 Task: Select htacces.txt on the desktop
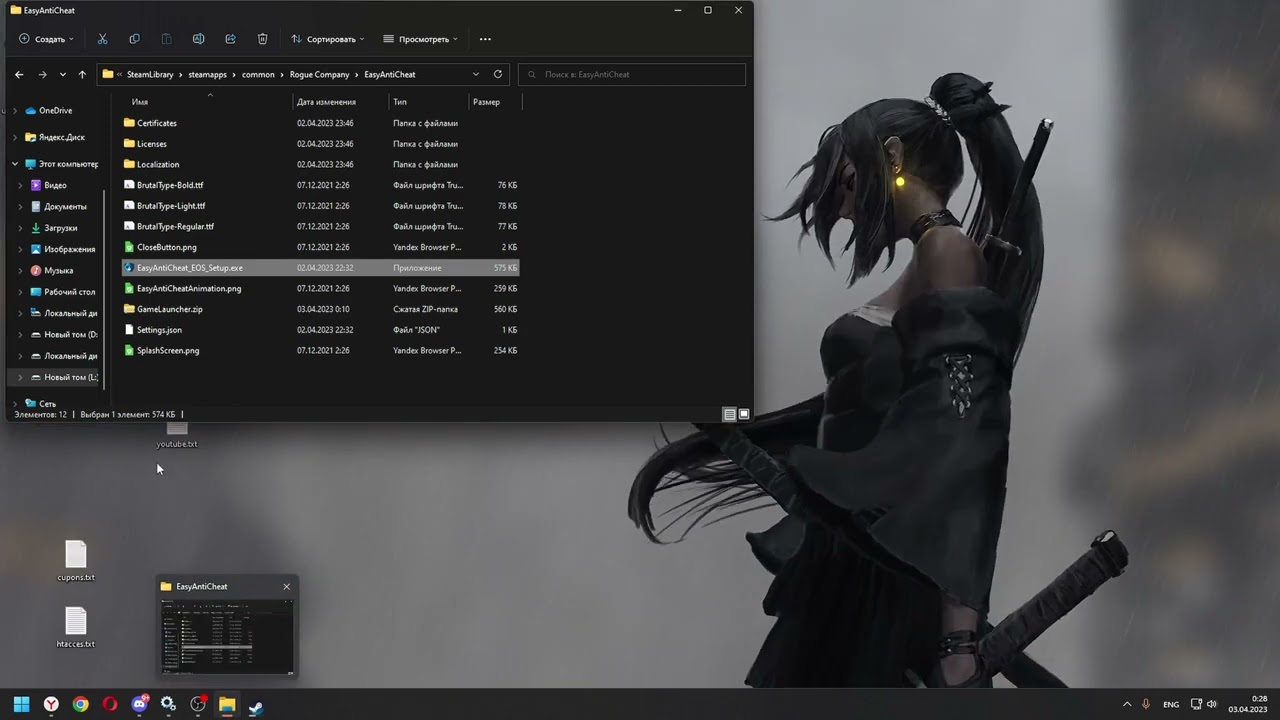(76, 628)
